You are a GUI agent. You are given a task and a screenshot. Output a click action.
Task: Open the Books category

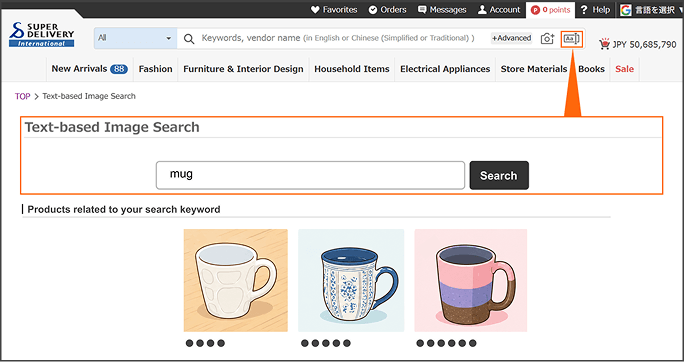point(591,69)
